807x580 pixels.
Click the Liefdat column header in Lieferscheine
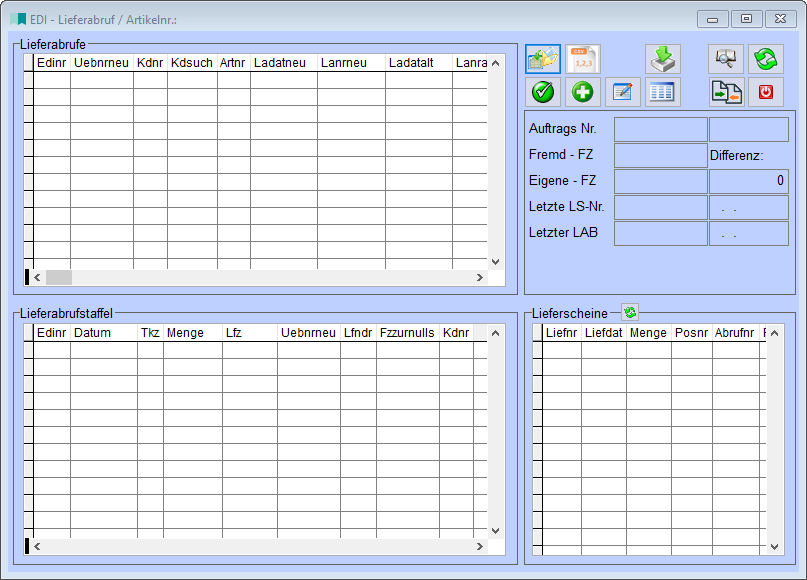coord(603,333)
